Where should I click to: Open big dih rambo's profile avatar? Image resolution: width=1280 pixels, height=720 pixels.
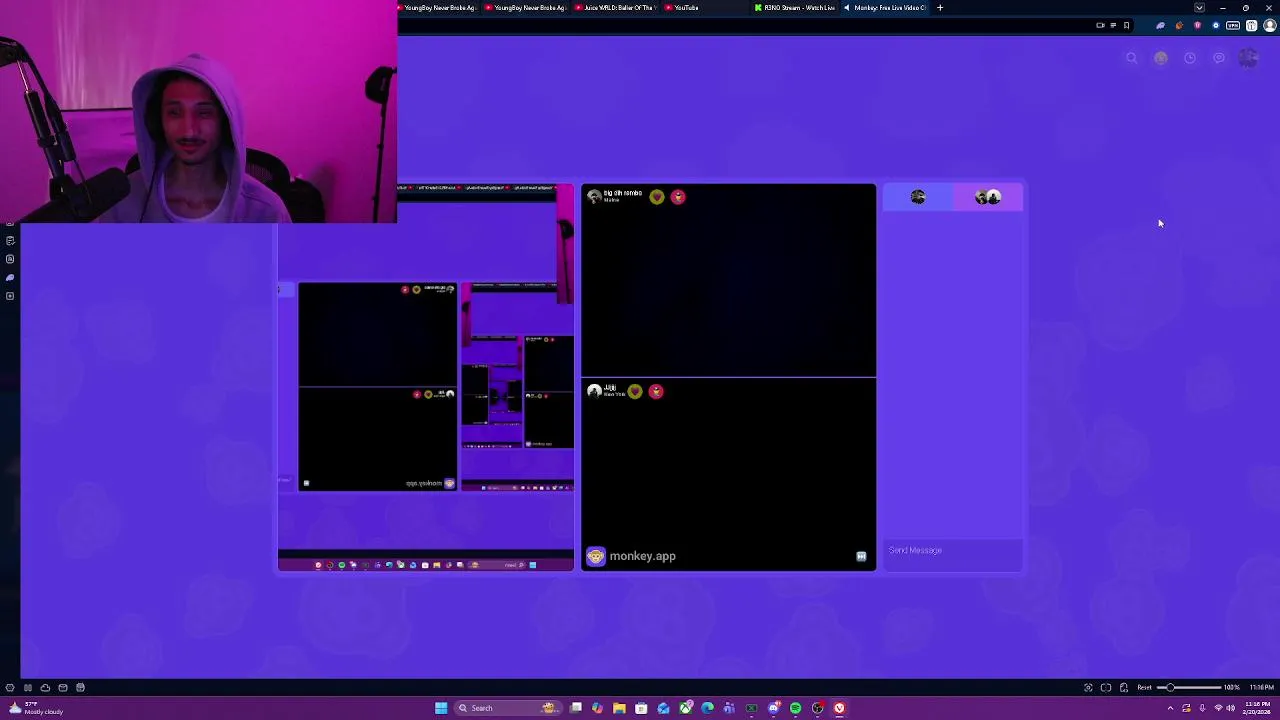[594, 197]
